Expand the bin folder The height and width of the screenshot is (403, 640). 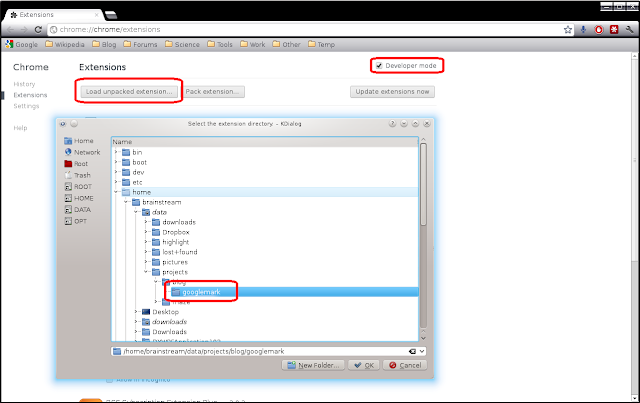[x=116, y=152]
